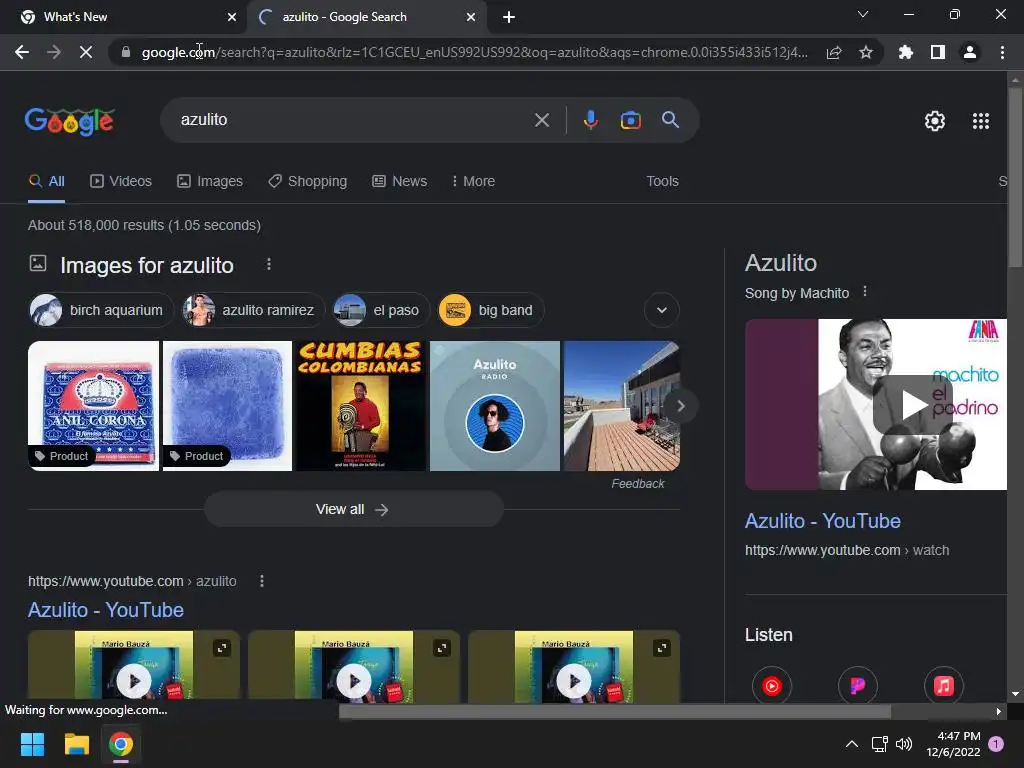Switch to the Images tab

[210, 181]
